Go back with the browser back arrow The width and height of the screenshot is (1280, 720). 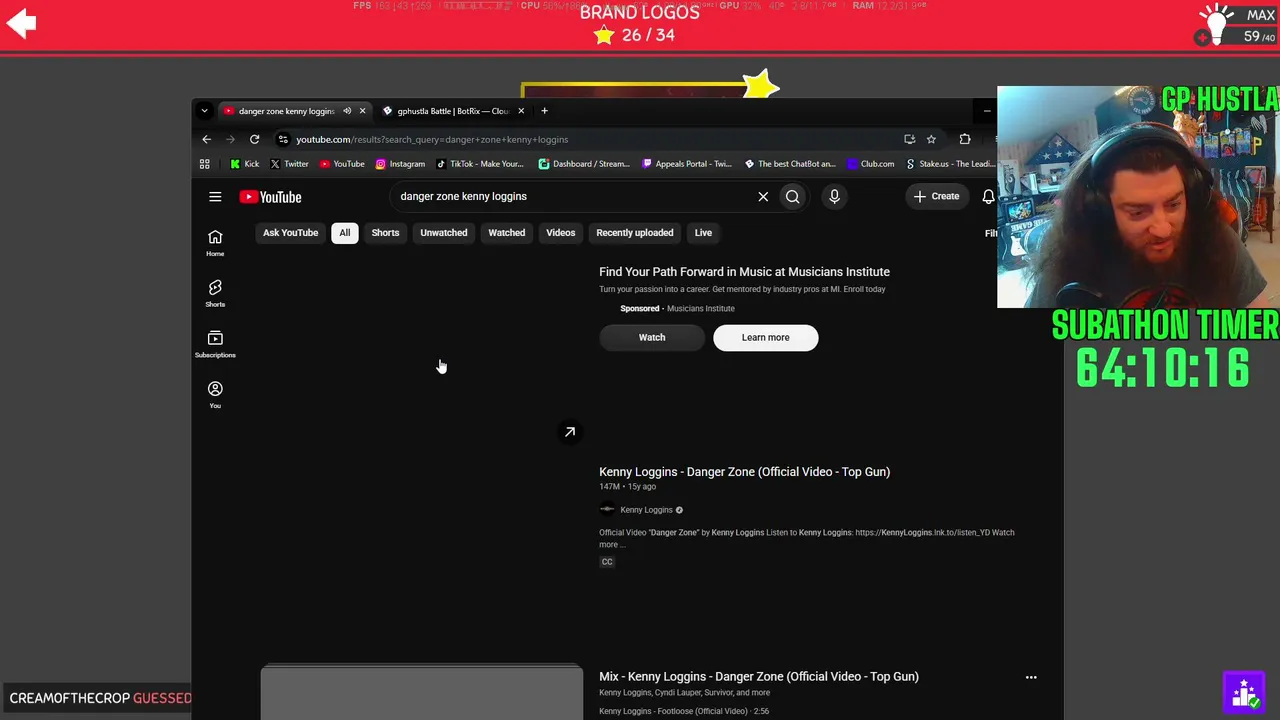(207, 139)
